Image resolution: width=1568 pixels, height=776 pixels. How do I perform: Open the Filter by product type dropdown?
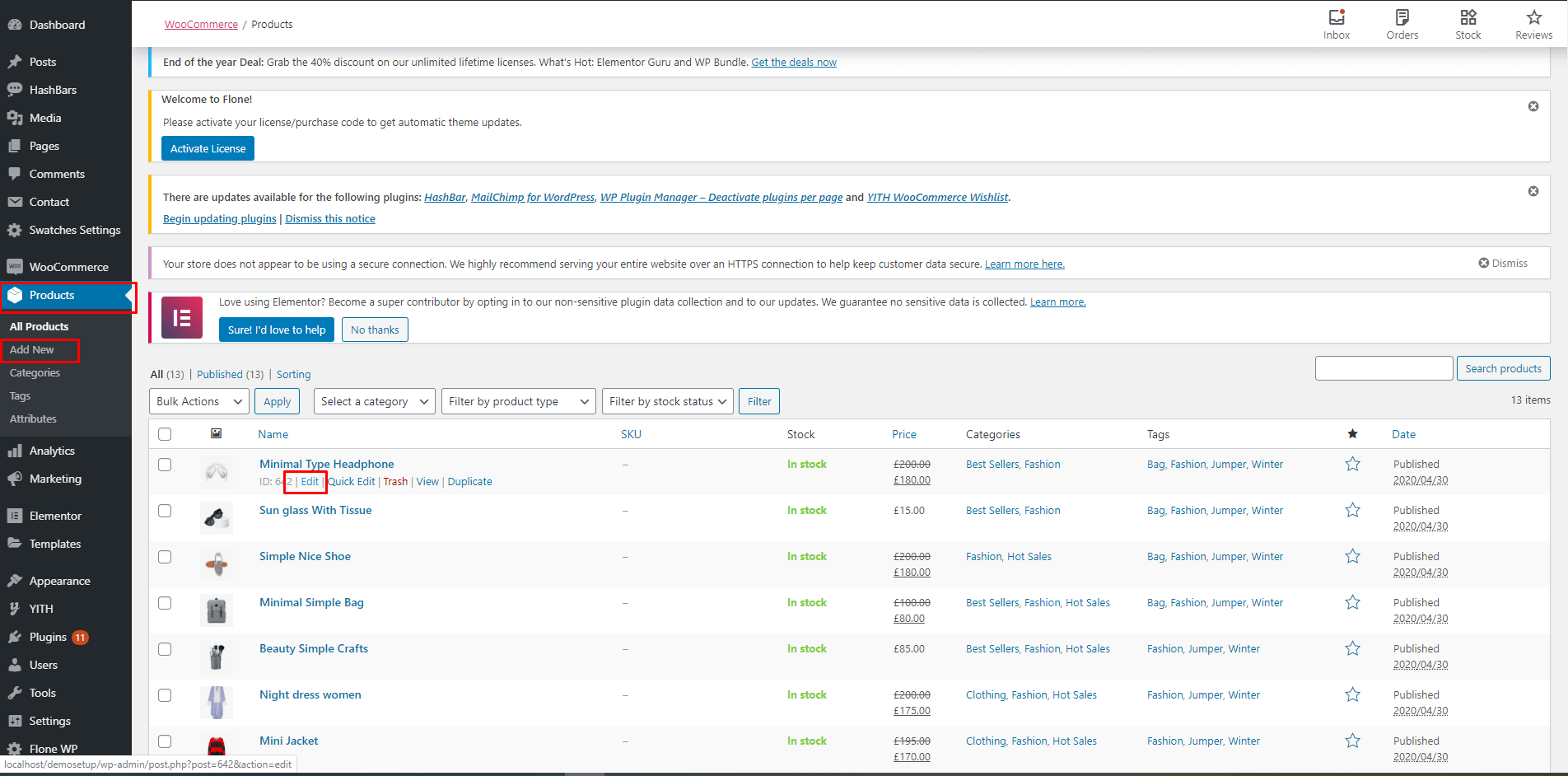519,401
